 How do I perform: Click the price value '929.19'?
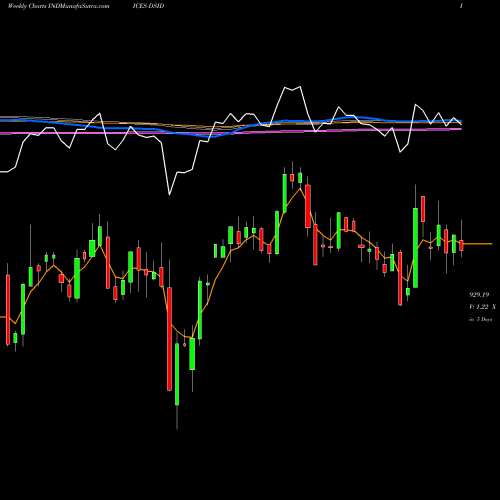pos(479,295)
